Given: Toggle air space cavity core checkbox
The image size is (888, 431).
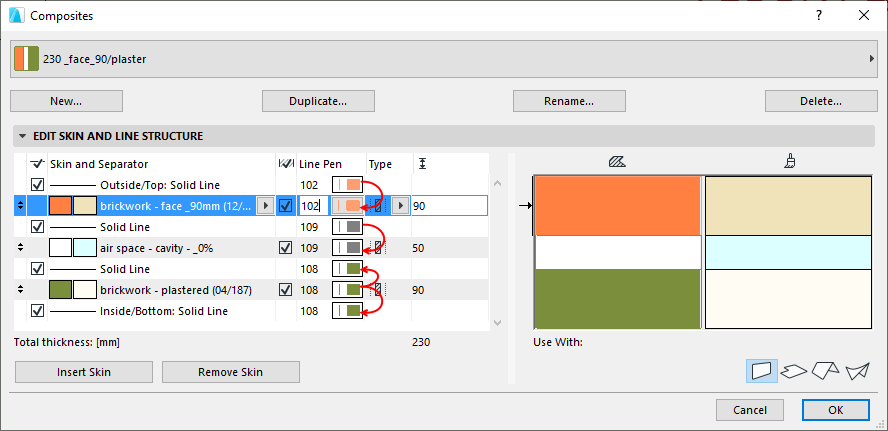Looking at the screenshot, I should pos(286,247).
